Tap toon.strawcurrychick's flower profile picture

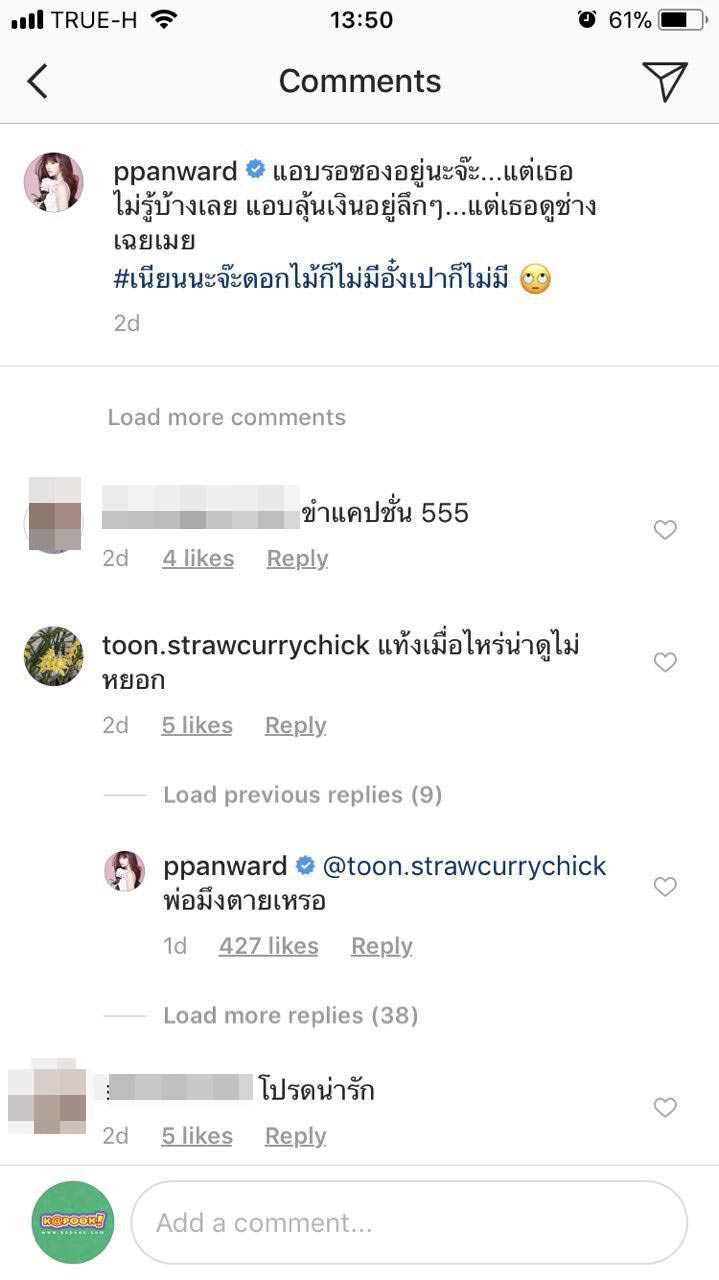[53, 656]
